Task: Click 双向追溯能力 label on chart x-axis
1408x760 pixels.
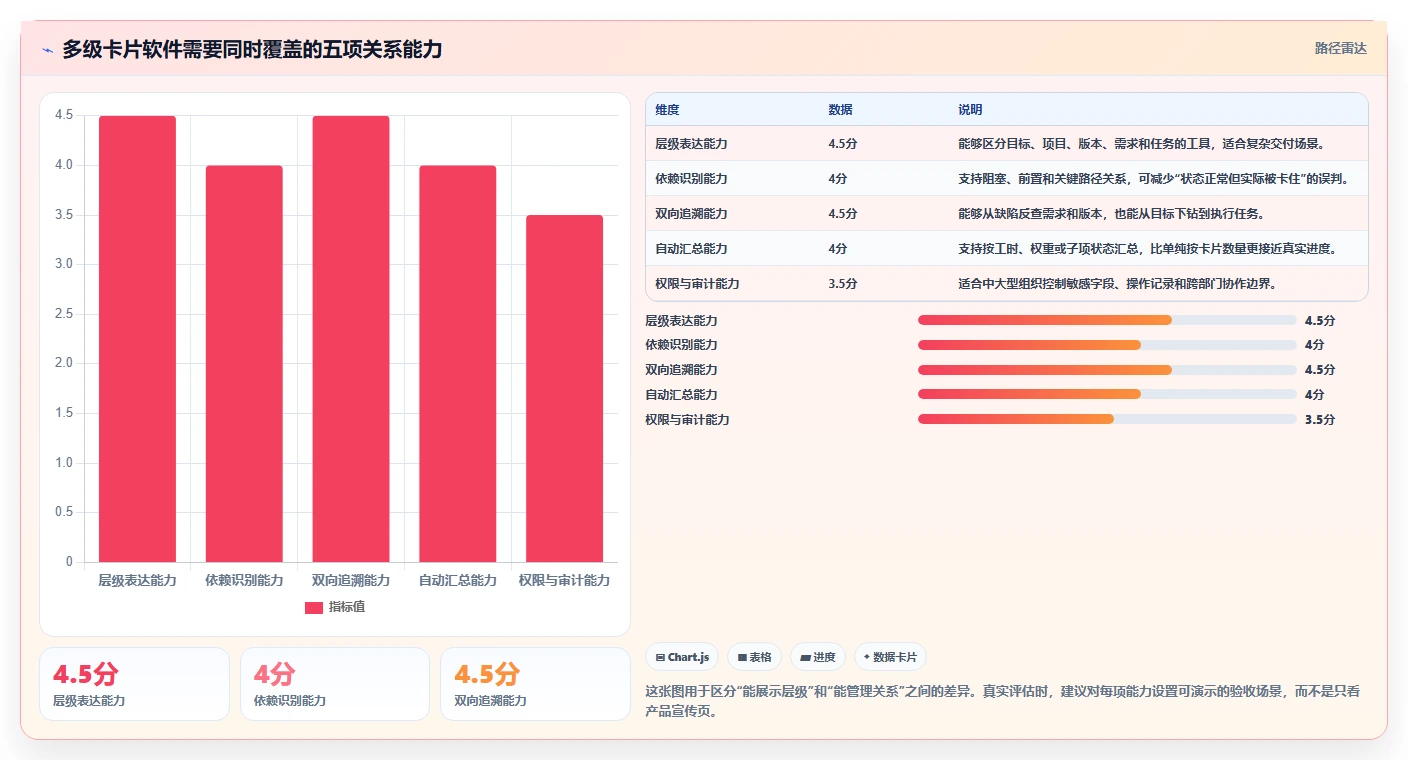Action: coord(351,581)
